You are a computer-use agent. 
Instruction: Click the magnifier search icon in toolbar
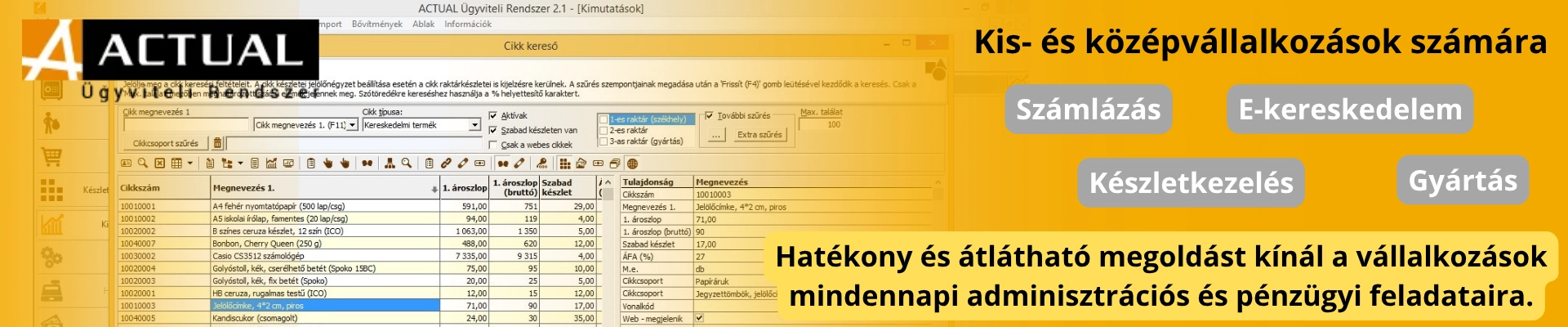coord(142,163)
